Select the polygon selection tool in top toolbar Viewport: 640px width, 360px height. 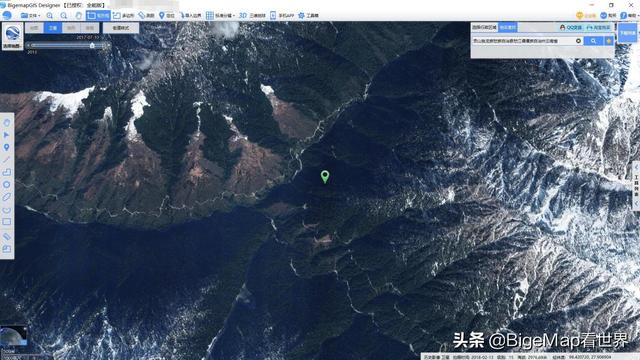(124, 16)
